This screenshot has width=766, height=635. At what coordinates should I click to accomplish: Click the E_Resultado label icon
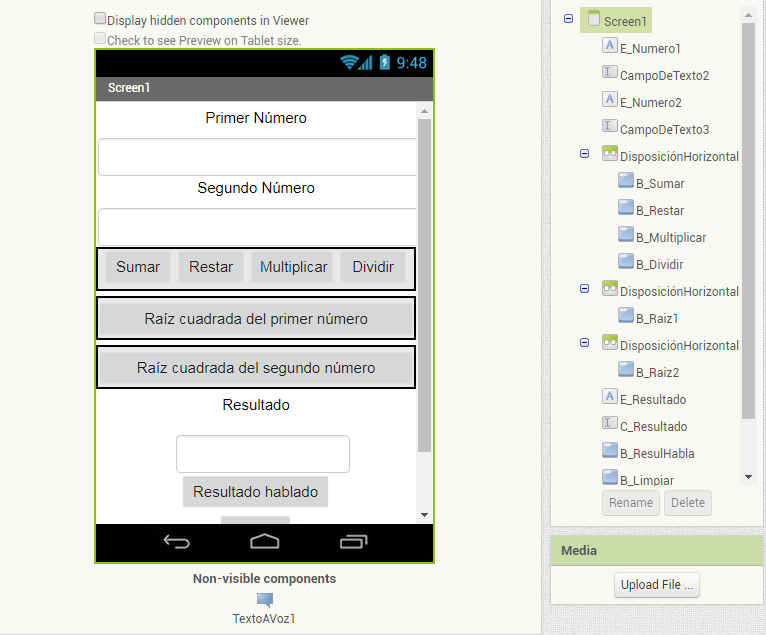609,396
